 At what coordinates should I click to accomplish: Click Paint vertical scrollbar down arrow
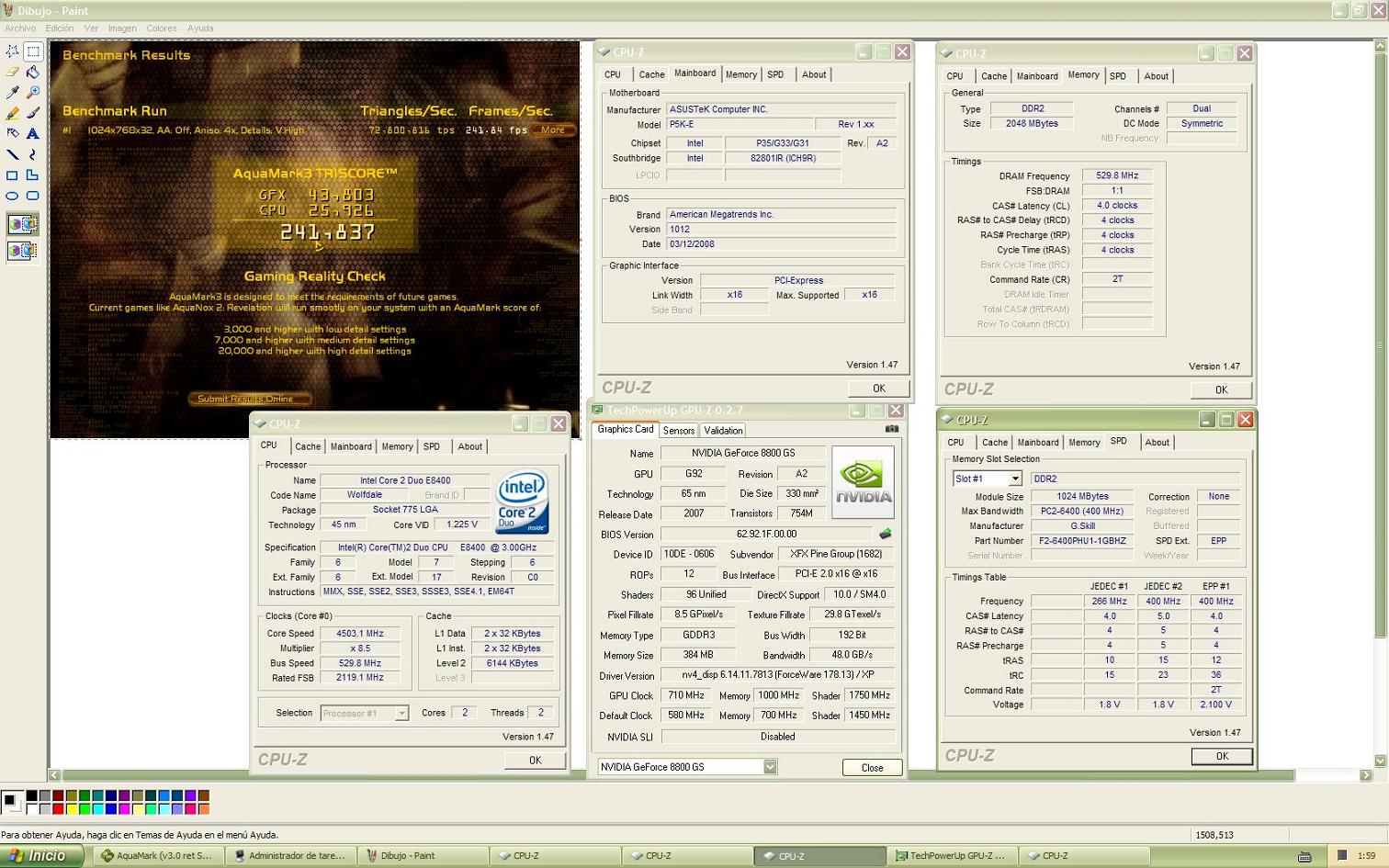coord(1381,761)
